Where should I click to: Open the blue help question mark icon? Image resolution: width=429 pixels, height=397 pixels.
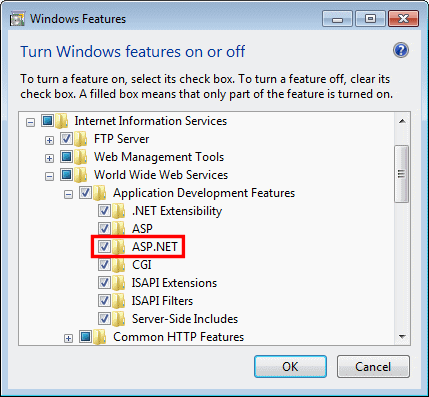(400, 51)
